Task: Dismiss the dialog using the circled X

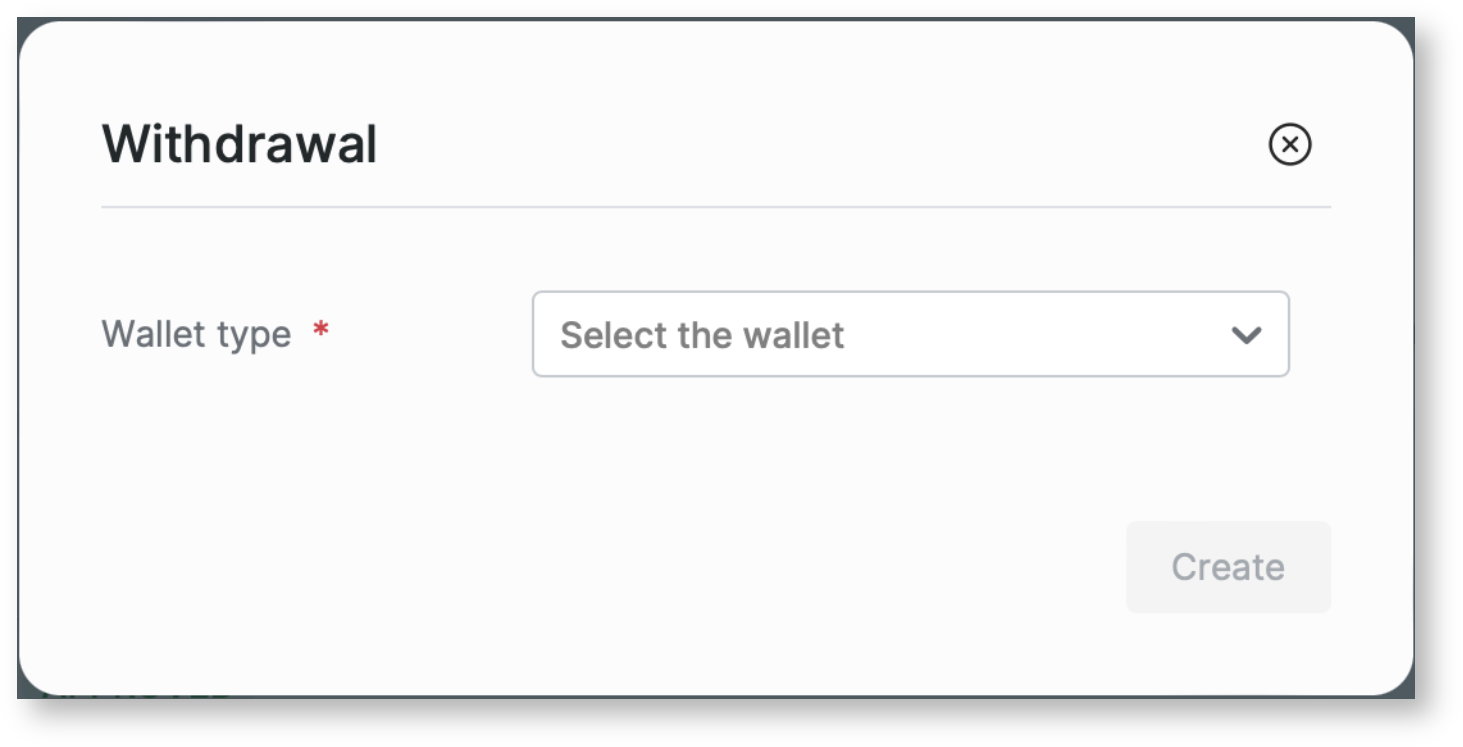Action: tap(1289, 145)
